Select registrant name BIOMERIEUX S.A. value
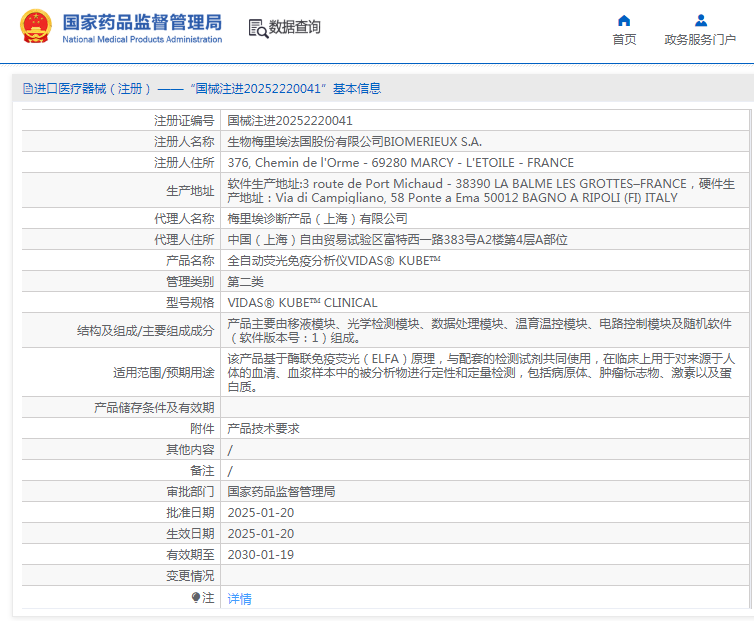 pyautogui.click(x=354, y=141)
